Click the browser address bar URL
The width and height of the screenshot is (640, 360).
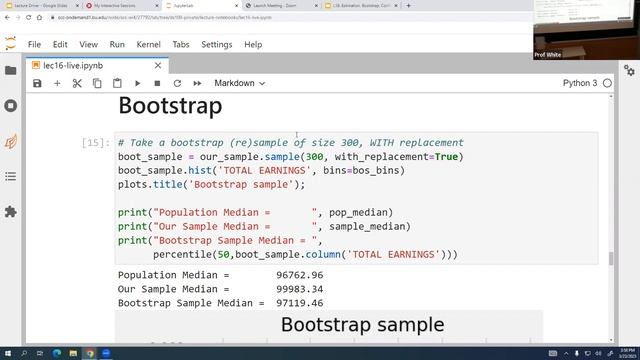[165, 18]
